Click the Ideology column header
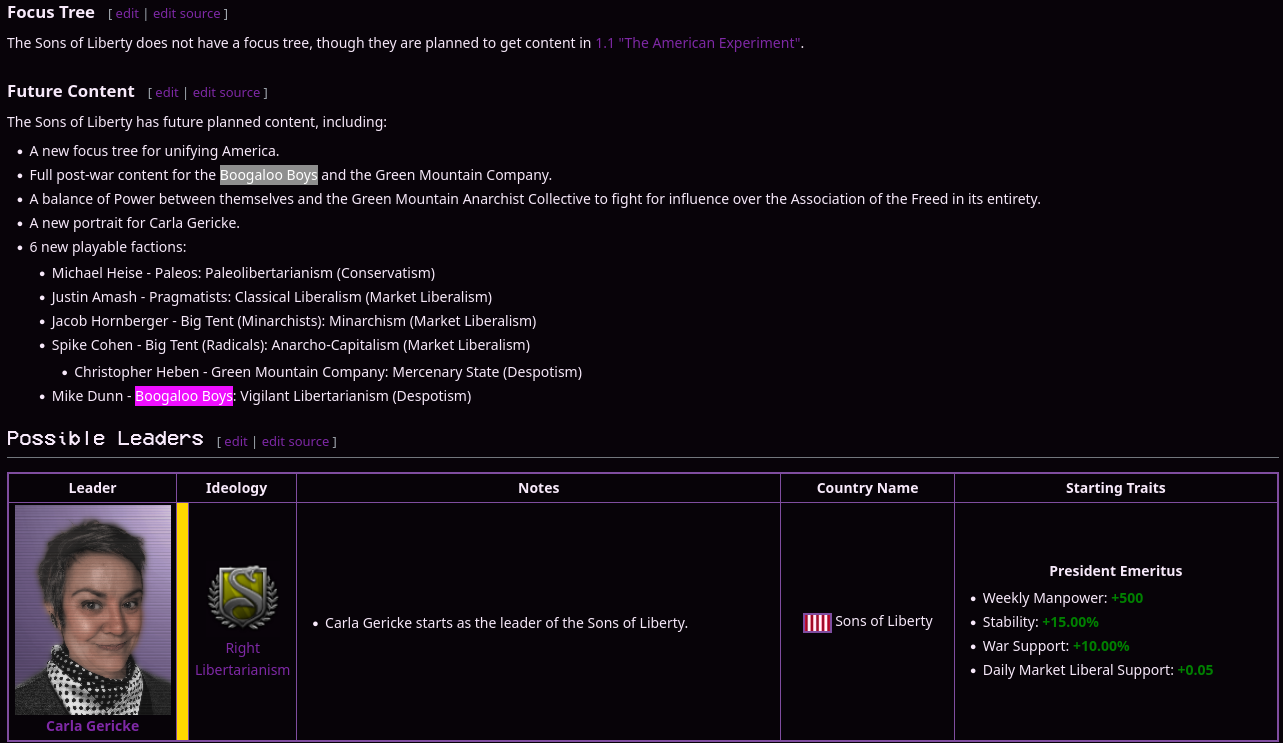 pos(237,488)
